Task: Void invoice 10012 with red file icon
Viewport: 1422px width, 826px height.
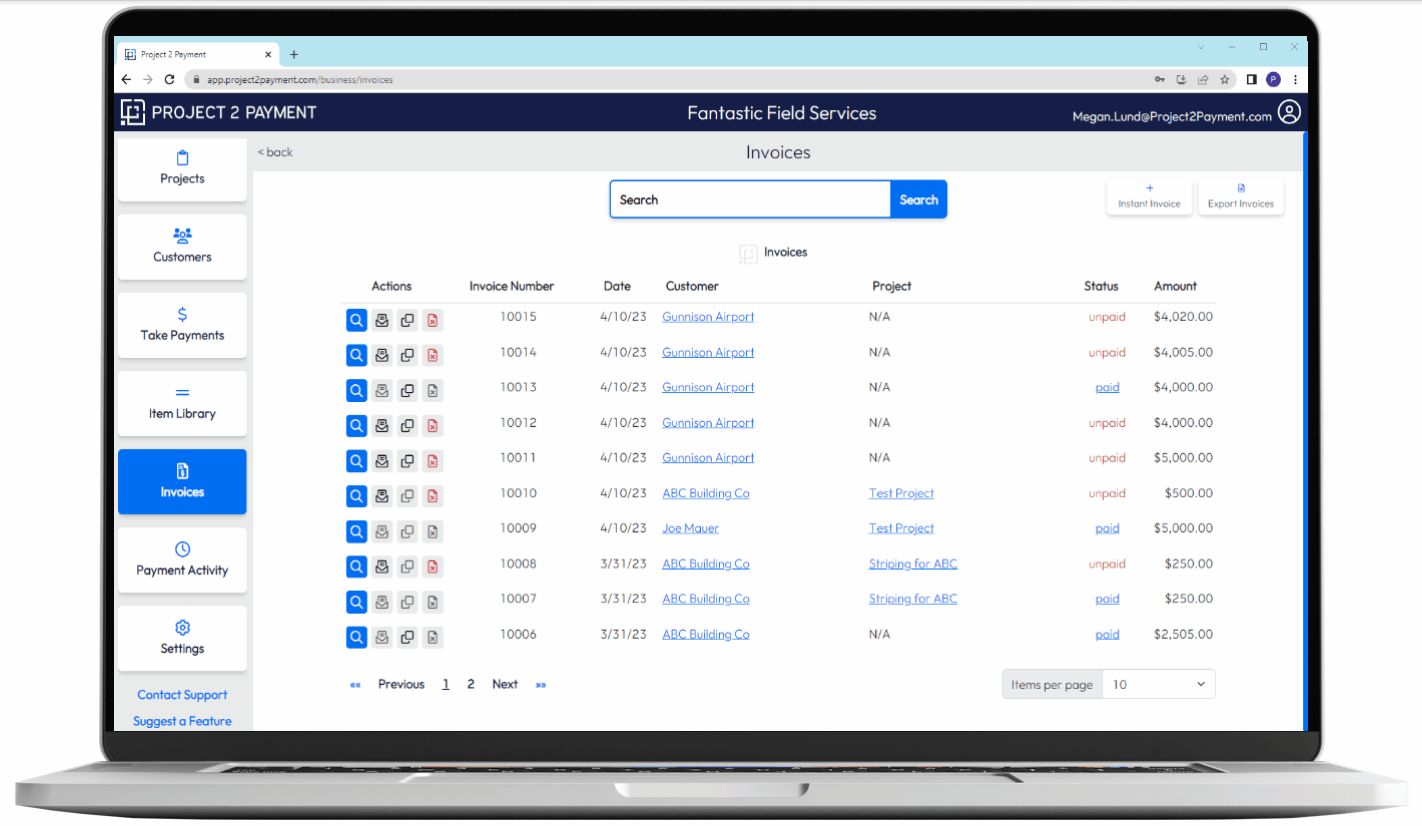Action: tap(432, 426)
